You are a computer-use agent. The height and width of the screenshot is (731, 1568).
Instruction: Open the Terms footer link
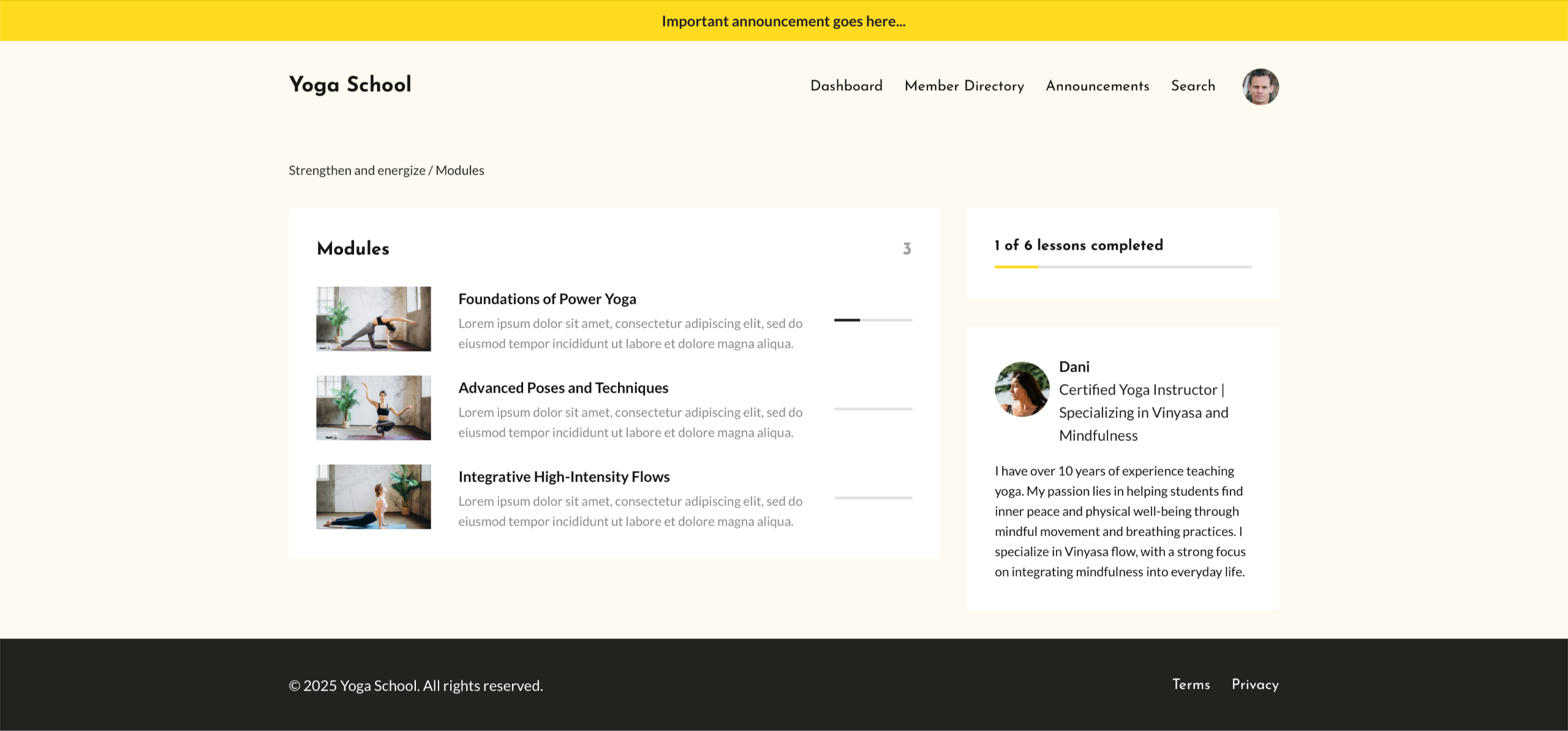coord(1191,684)
